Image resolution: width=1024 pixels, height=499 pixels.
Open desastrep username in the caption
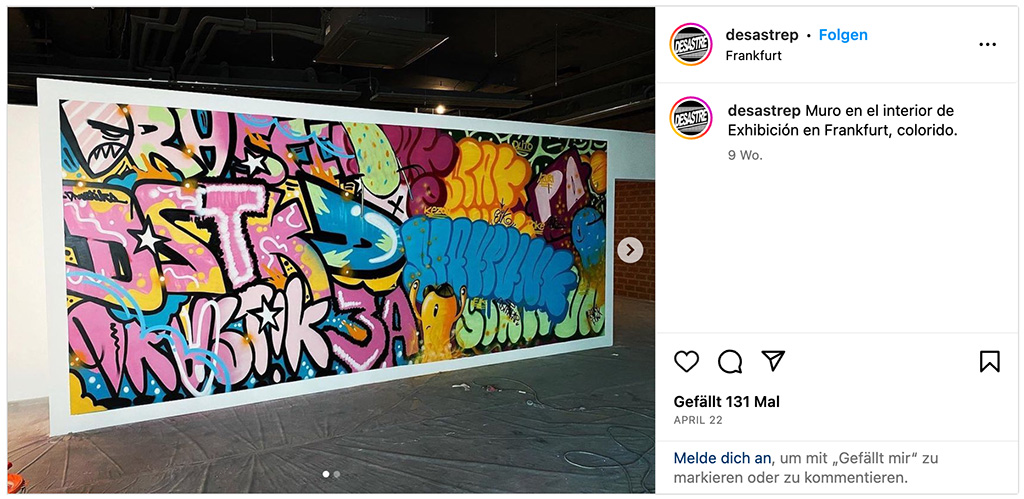click(764, 110)
